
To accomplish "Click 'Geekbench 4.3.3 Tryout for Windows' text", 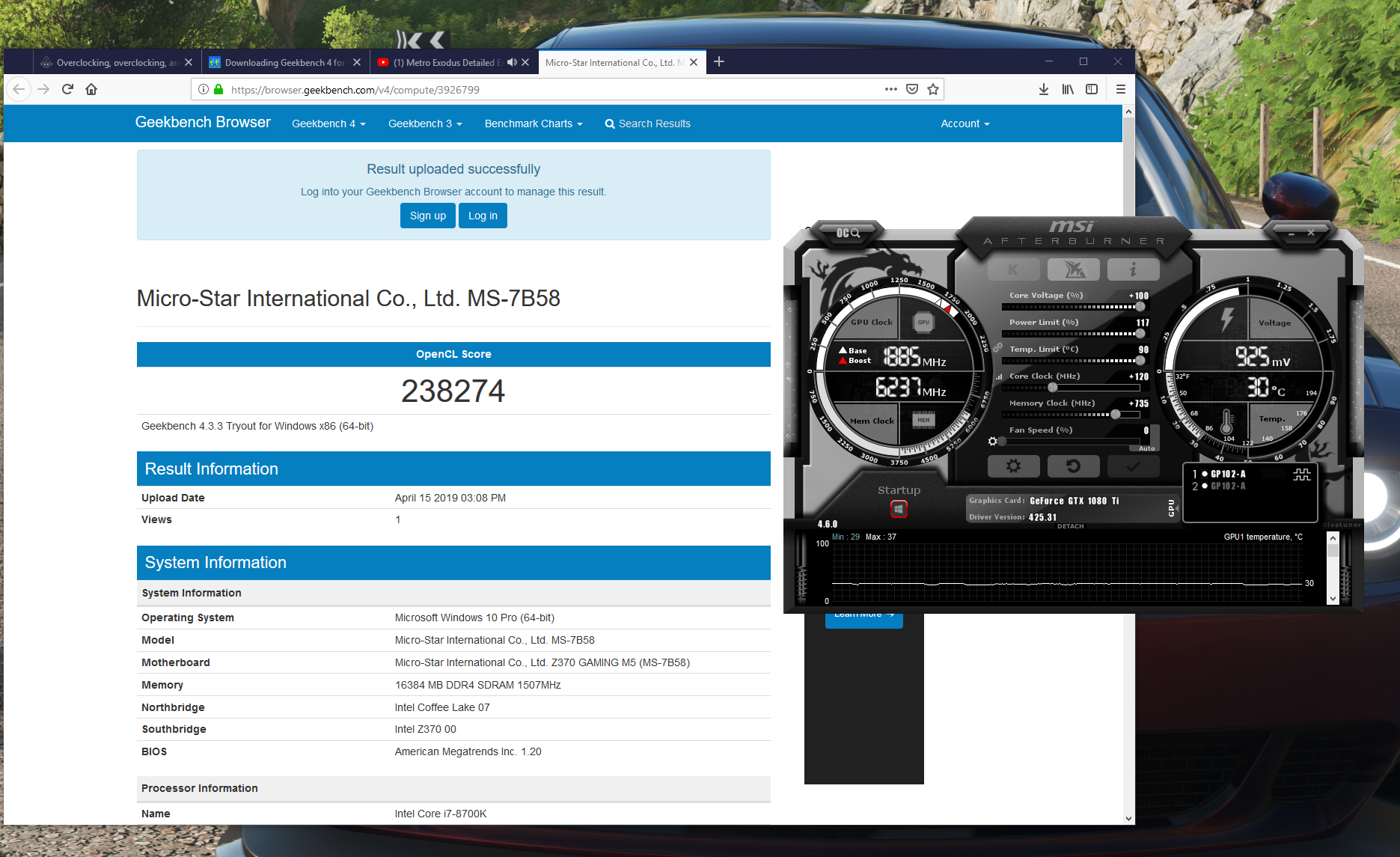I will click(x=257, y=426).
